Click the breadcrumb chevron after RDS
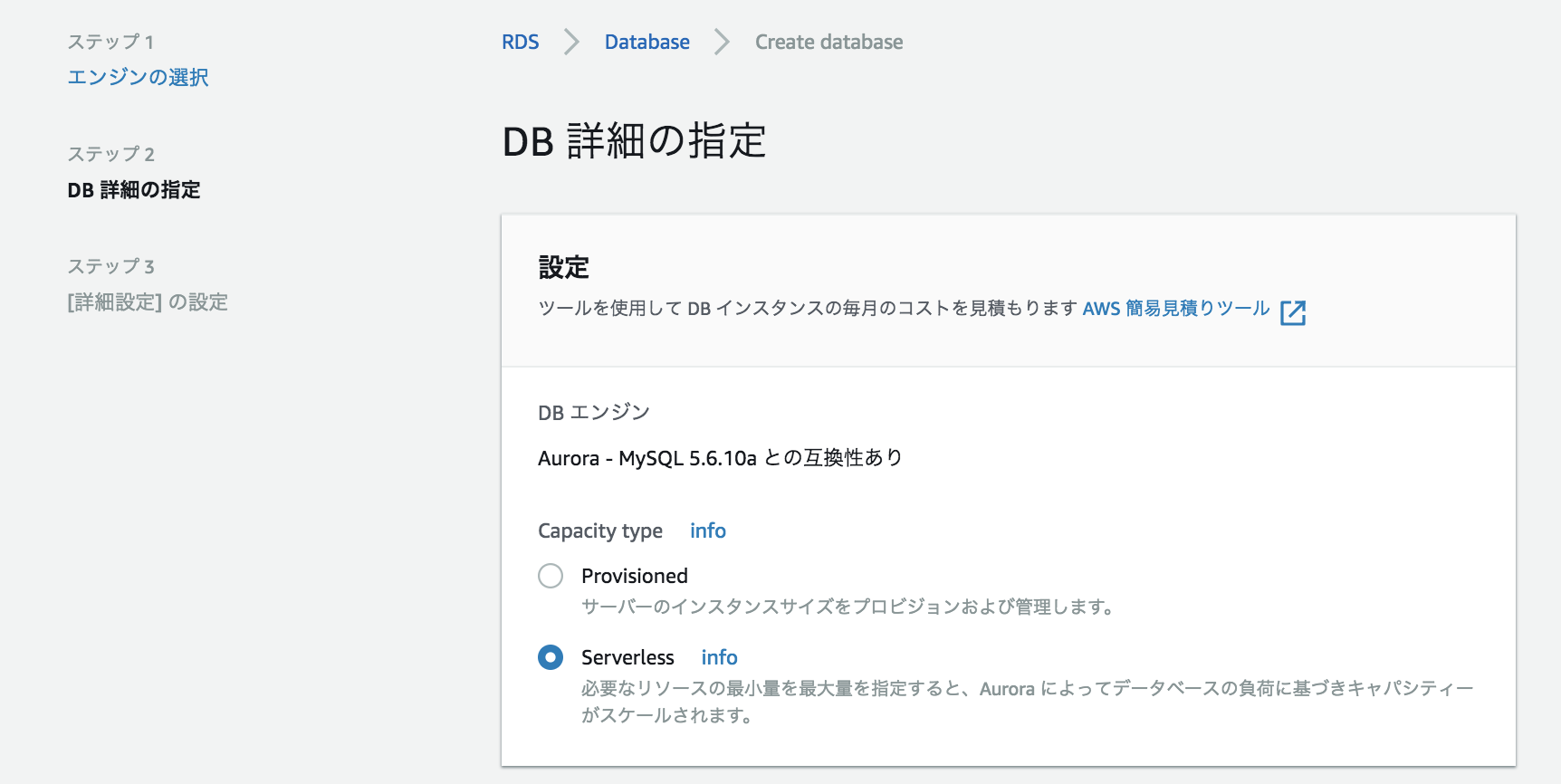This screenshot has width=1561, height=784. click(571, 43)
